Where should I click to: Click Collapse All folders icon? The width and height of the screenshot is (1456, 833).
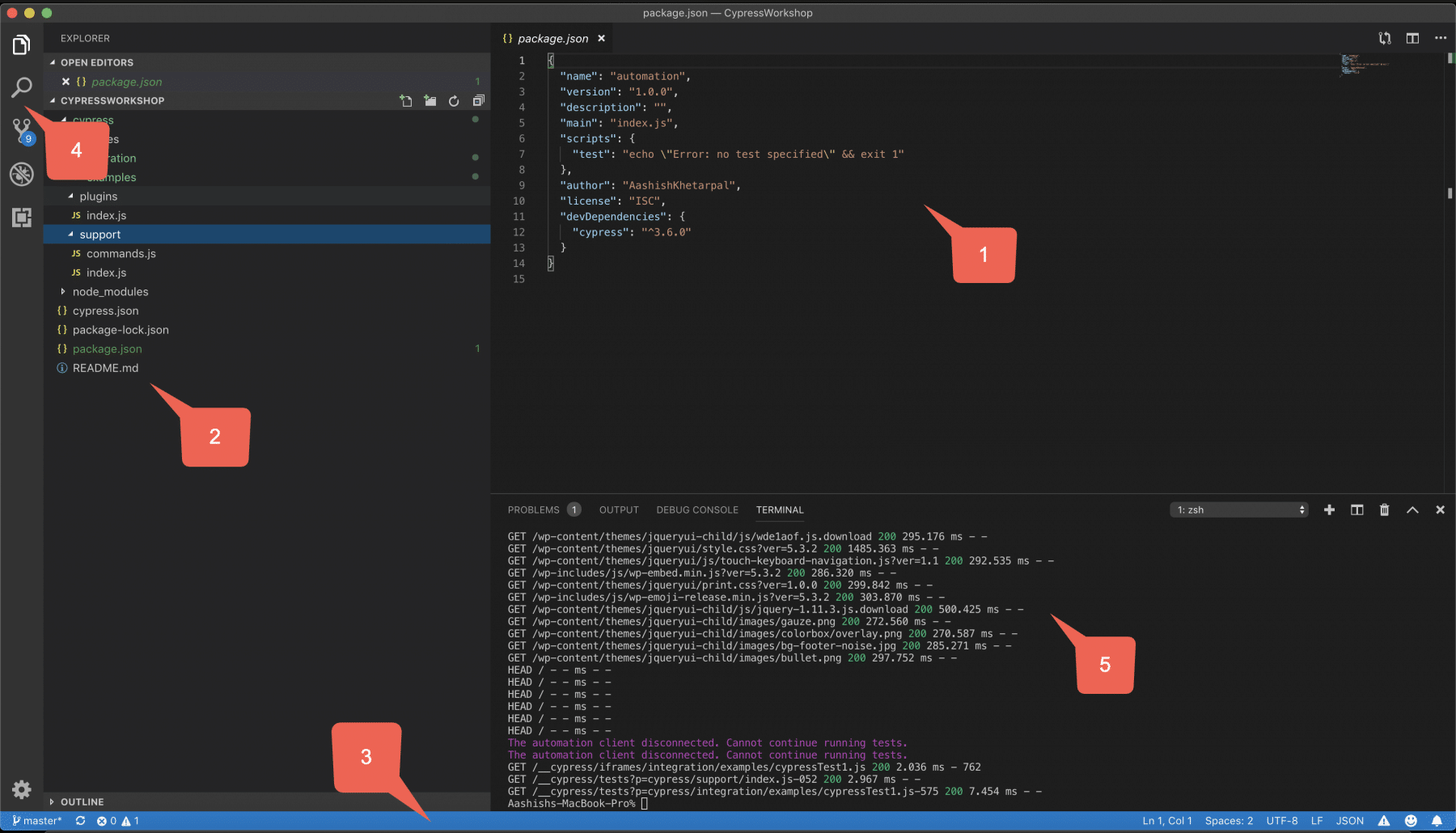tap(478, 101)
